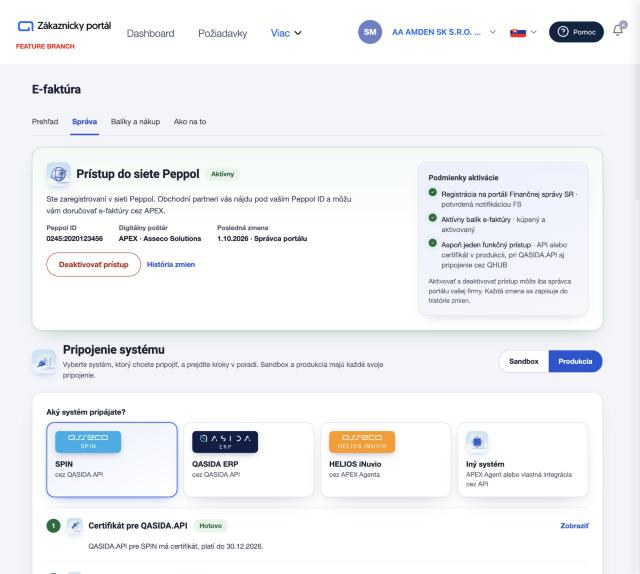Click the Asseco HELIOS iNuvio logo
640x574 pixels.
(x=362, y=442)
